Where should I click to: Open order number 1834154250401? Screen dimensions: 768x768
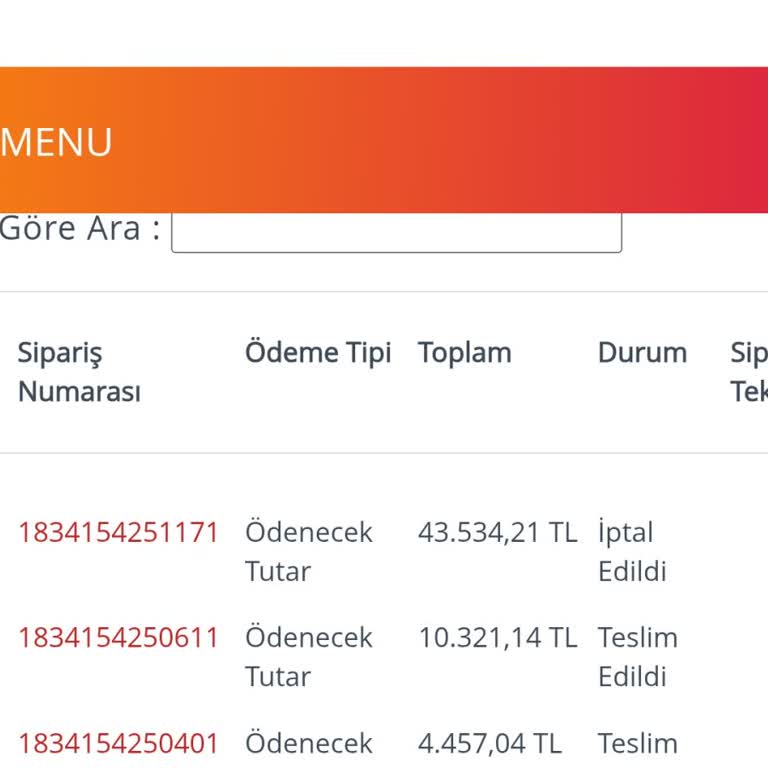click(x=118, y=744)
